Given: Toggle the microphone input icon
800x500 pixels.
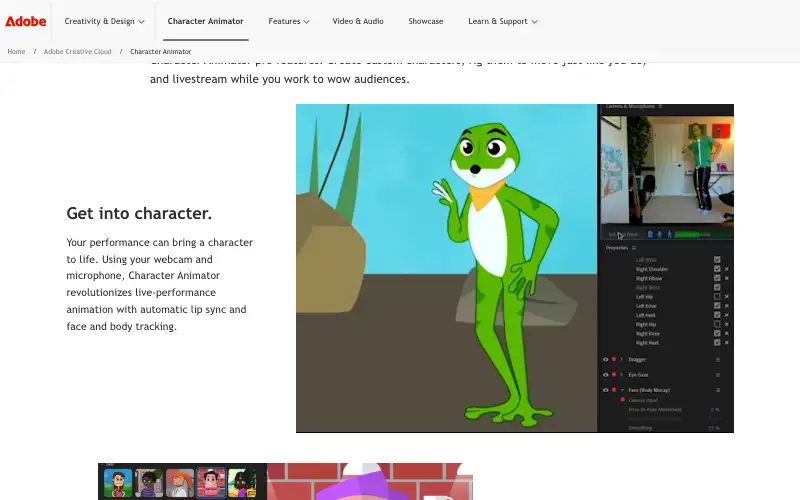Looking at the screenshot, I should (660, 234).
